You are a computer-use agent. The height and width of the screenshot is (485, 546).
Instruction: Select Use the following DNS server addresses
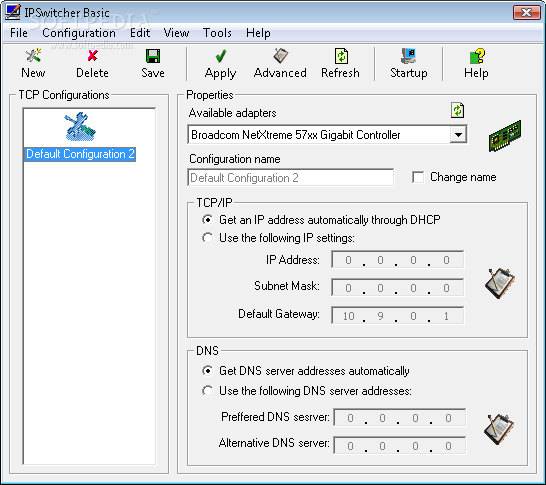(x=208, y=391)
